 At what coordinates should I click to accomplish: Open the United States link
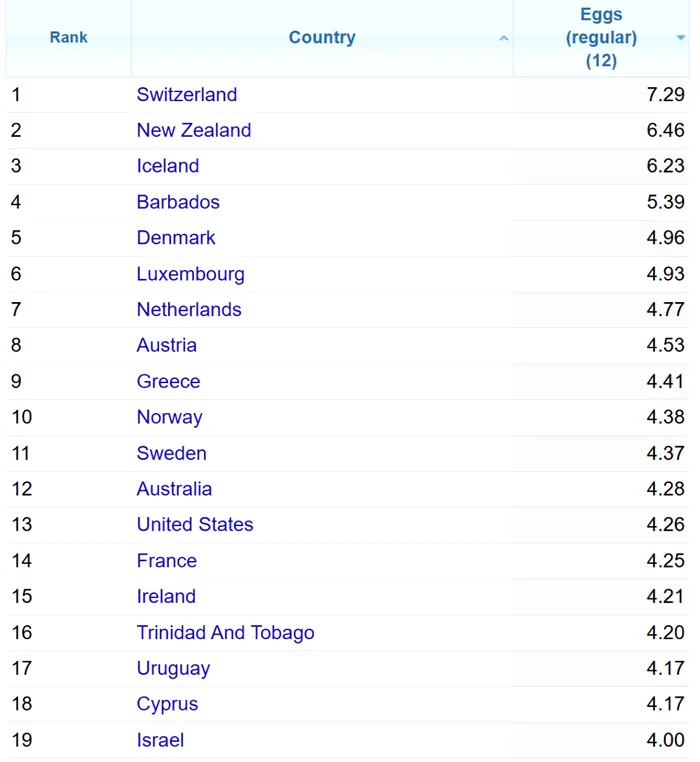(x=195, y=525)
